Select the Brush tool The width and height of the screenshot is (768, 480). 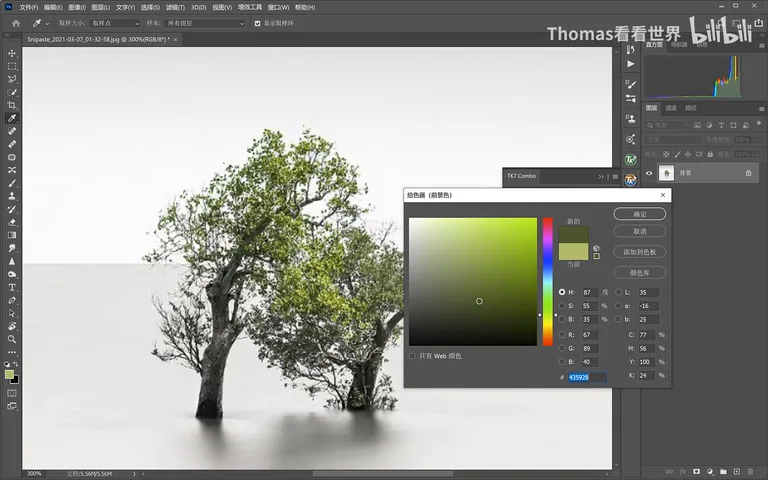pos(12,183)
